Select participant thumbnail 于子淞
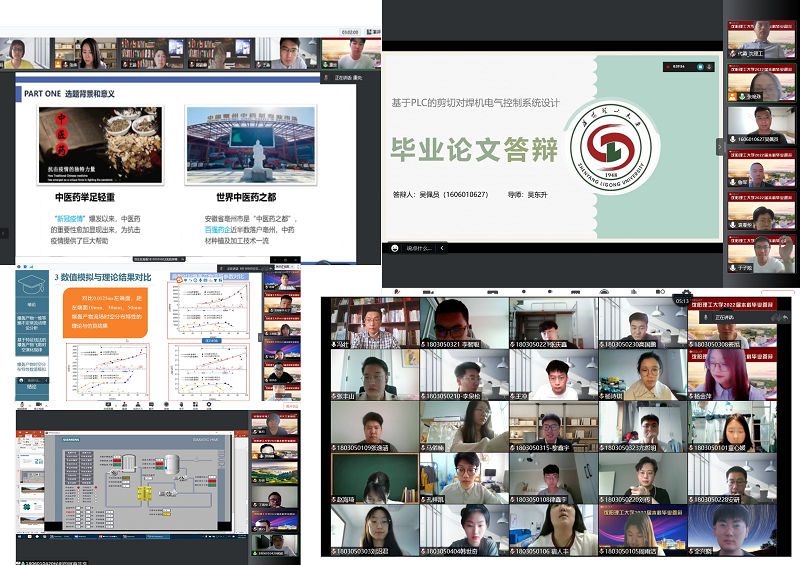This screenshot has height=565, width=800. [x=761, y=254]
